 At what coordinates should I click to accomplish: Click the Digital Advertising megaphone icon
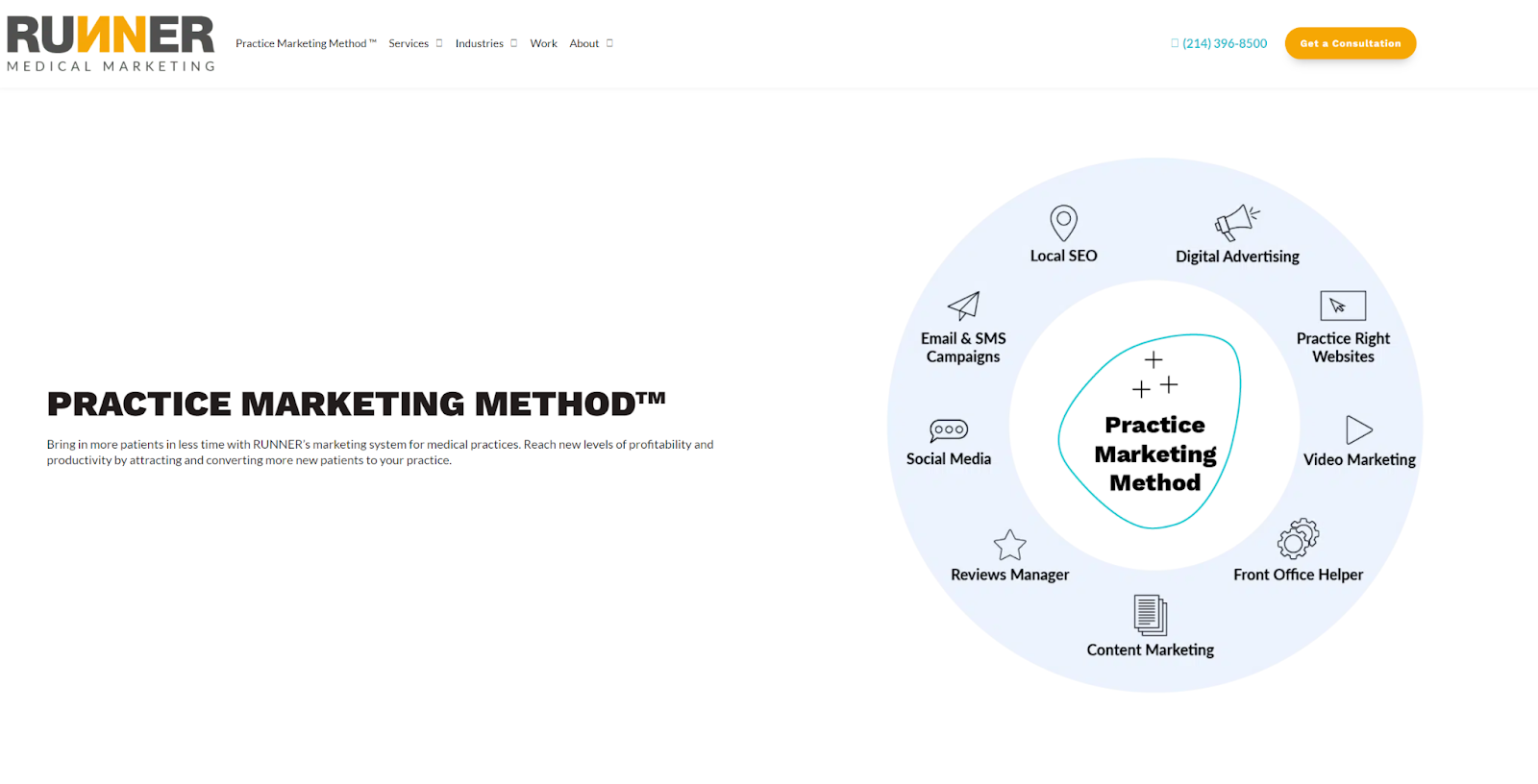(x=1237, y=222)
